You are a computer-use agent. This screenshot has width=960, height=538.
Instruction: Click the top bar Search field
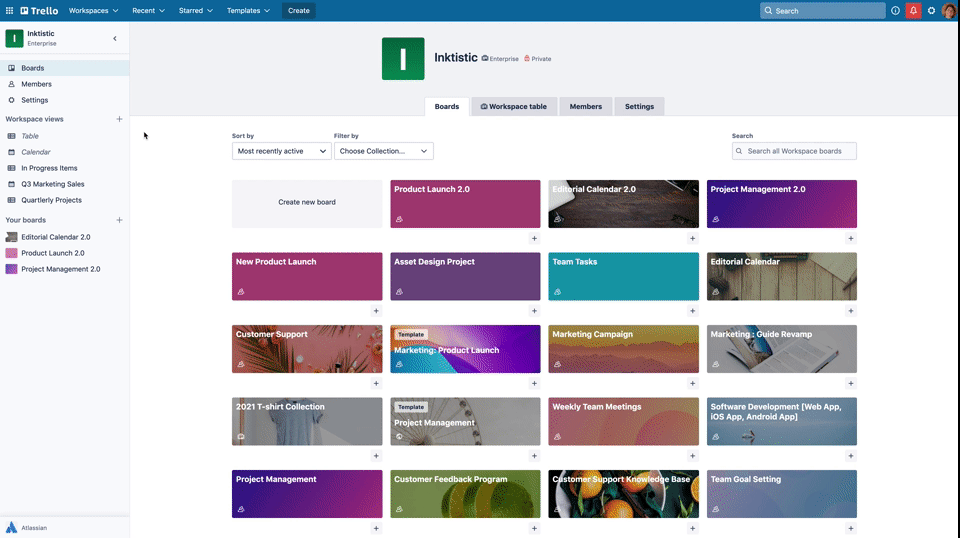(x=822, y=10)
